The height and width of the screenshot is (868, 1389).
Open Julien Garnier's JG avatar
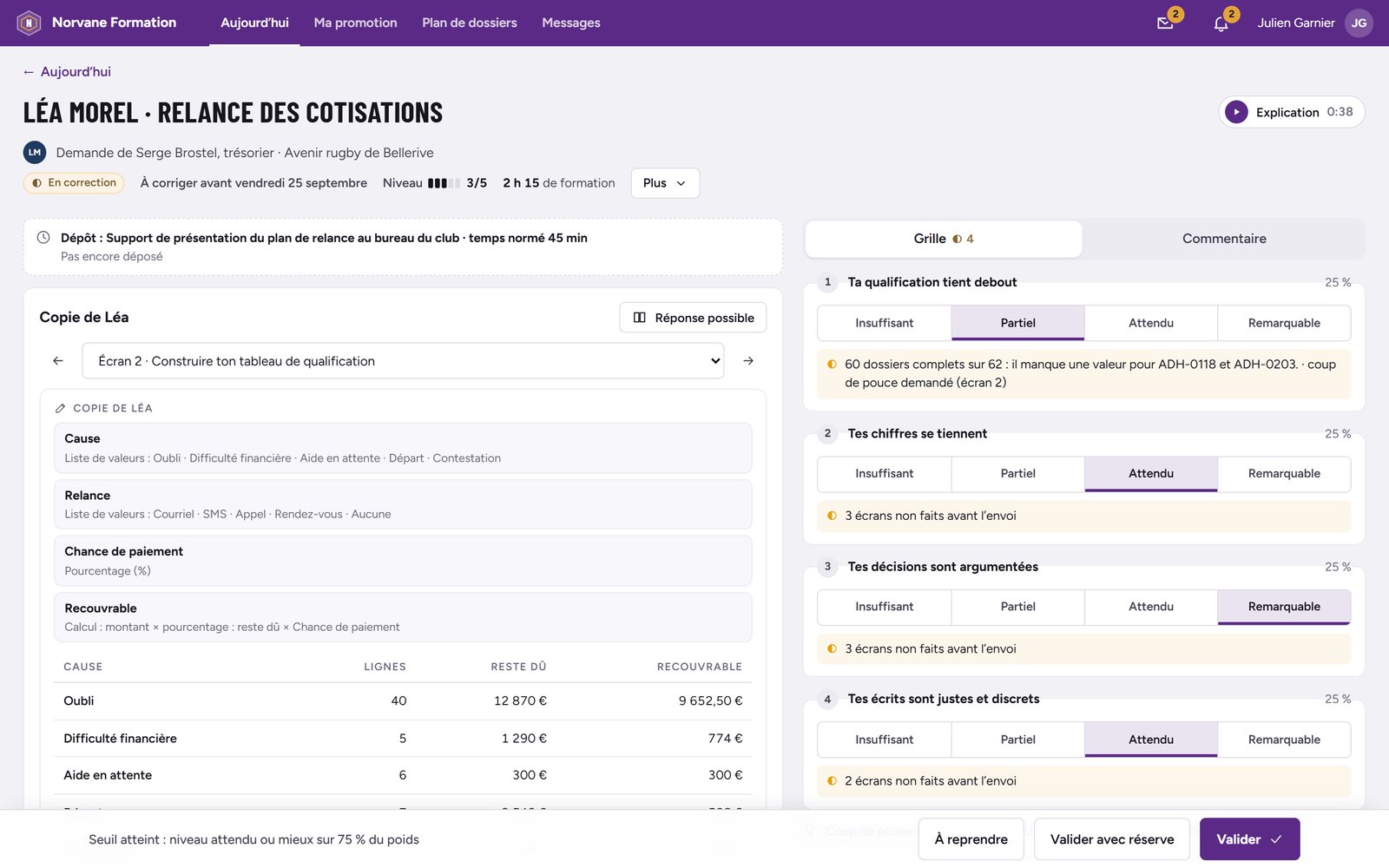(x=1359, y=23)
